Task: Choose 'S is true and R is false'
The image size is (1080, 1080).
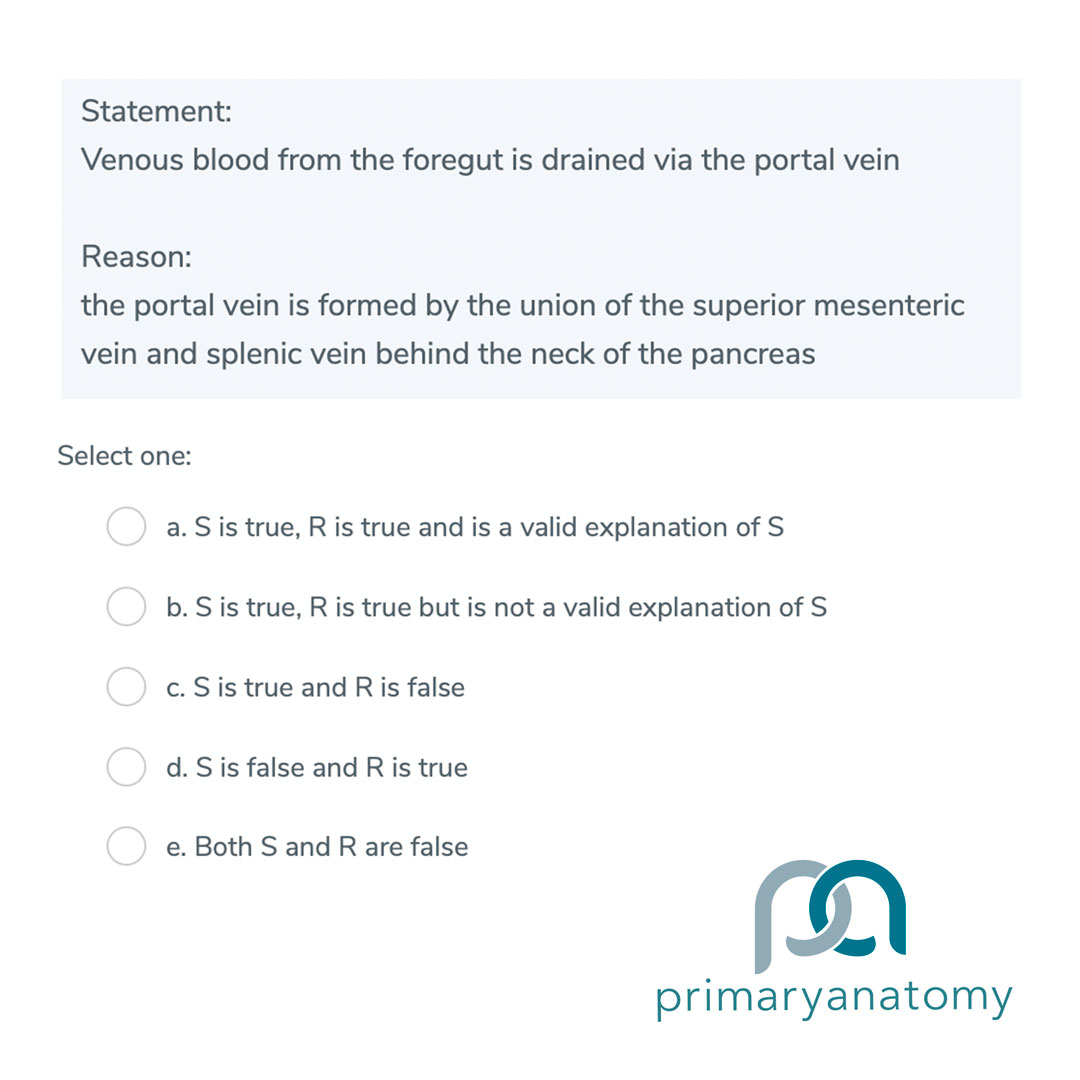Action: (x=315, y=687)
